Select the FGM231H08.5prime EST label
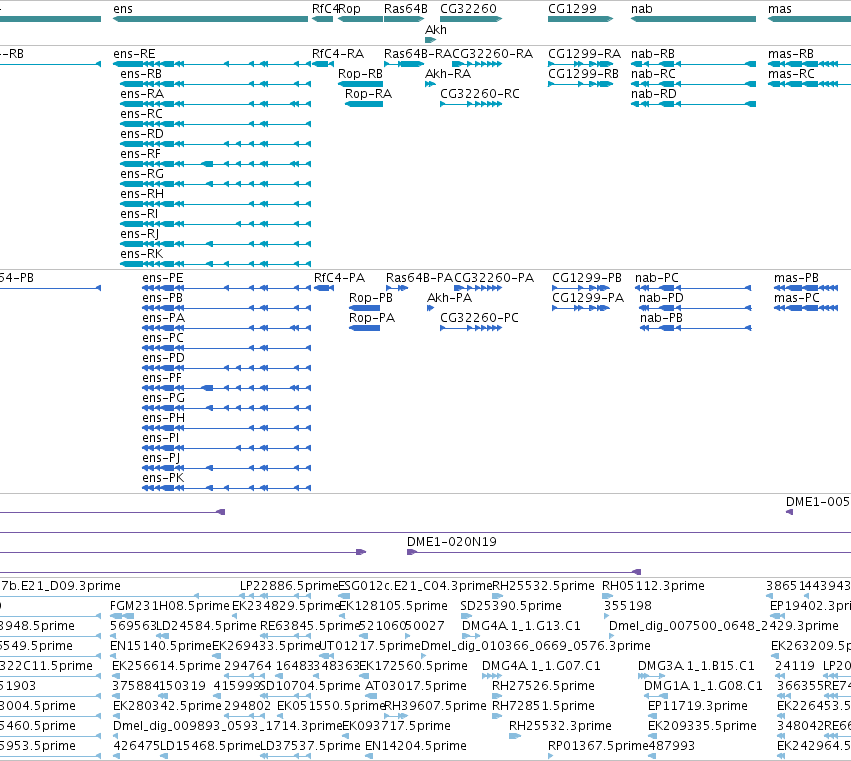The image size is (851, 761). (170, 606)
